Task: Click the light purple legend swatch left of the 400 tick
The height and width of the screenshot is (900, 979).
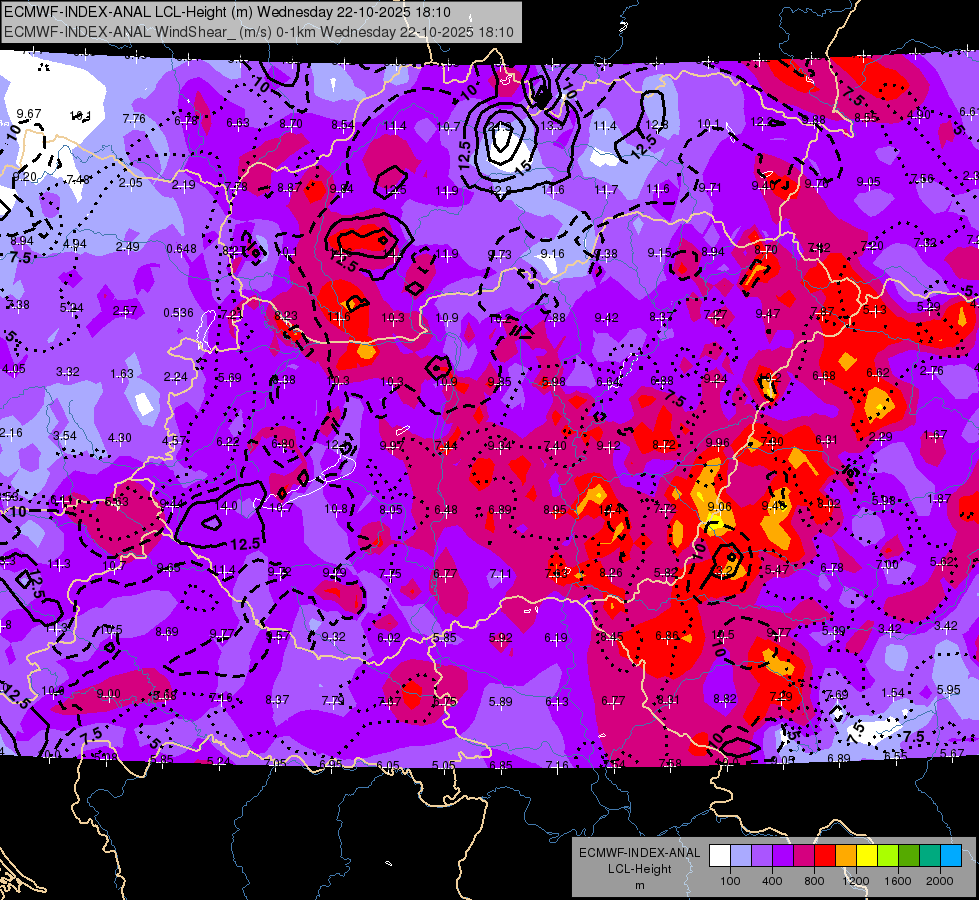Action: 762,856
